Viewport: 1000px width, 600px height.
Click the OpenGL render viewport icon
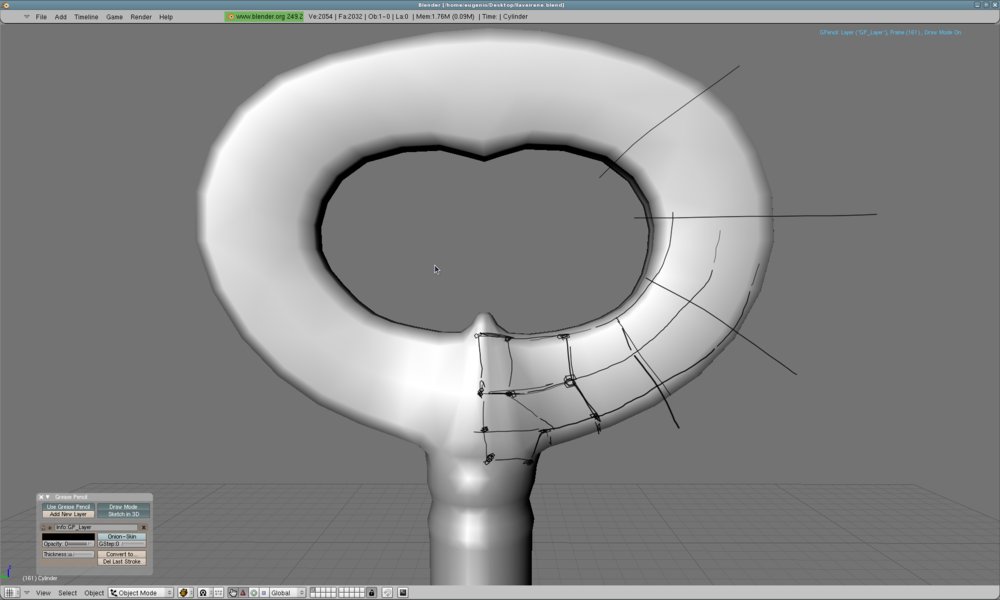pos(387,592)
